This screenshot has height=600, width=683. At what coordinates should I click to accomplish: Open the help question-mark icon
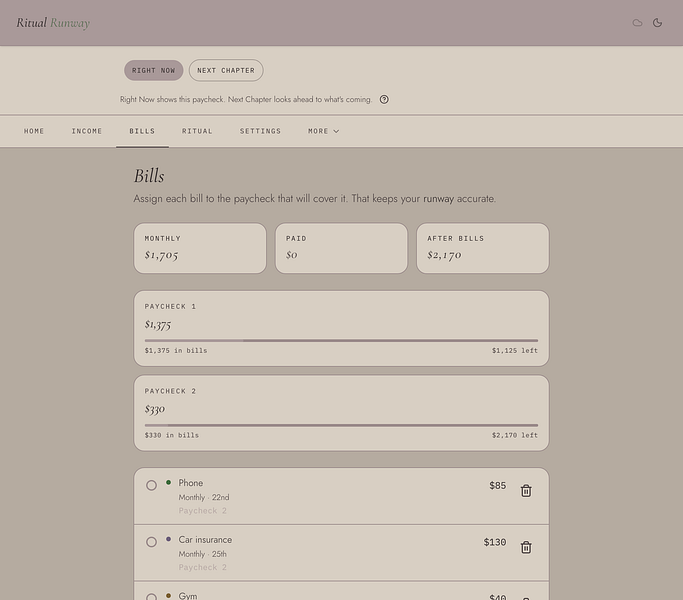tap(384, 99)
